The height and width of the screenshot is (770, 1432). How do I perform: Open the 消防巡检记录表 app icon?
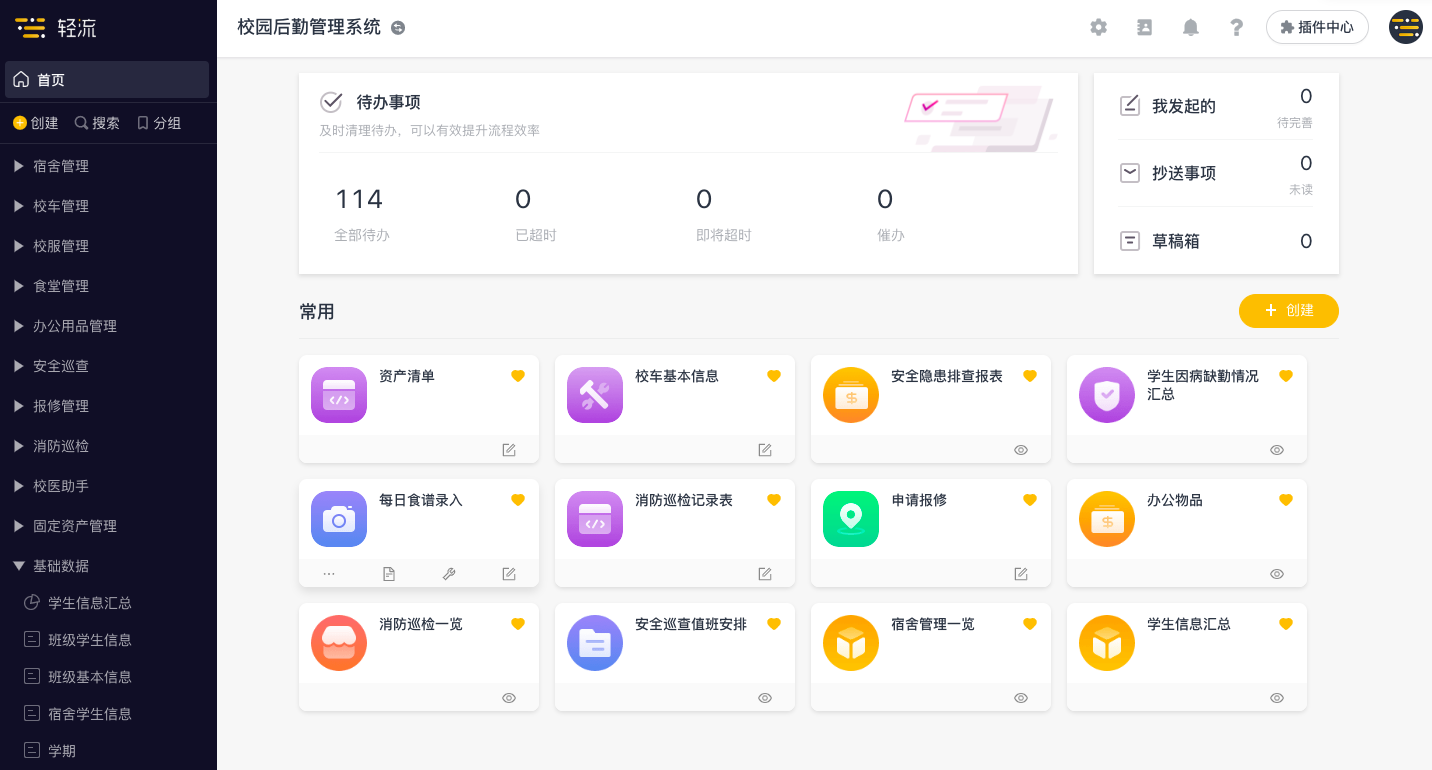point(595,519)
